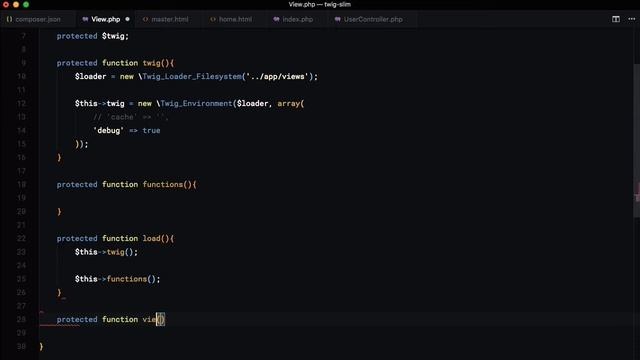This screenshot has width=640, height=360.
Task: Click the 'array(' keyword on line 12
Action: [291, 103]
